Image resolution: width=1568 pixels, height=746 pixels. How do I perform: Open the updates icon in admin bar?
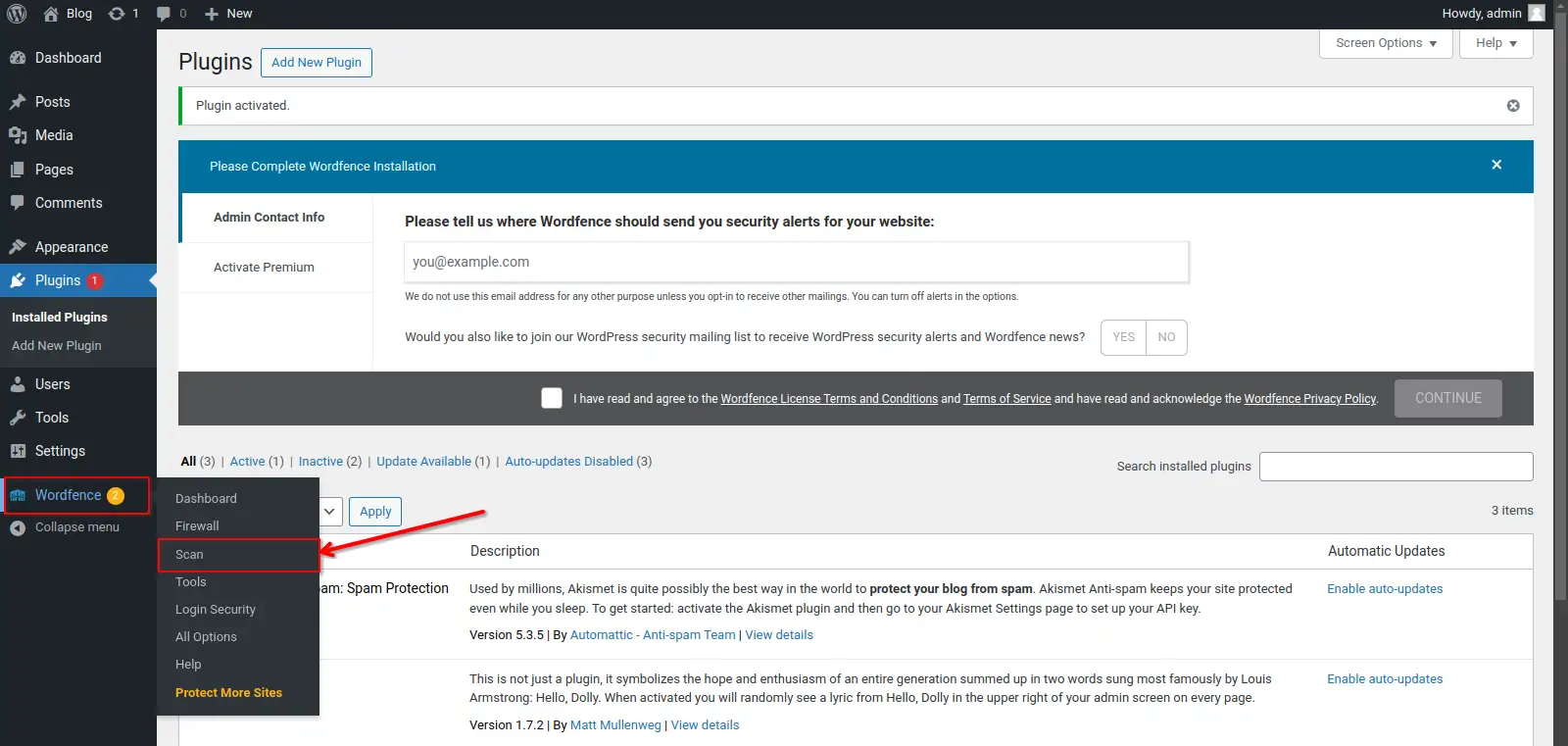[x=117, y=14]
